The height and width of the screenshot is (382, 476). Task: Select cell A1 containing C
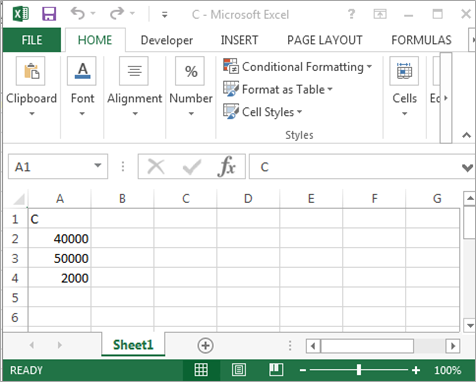coord(60,219)
